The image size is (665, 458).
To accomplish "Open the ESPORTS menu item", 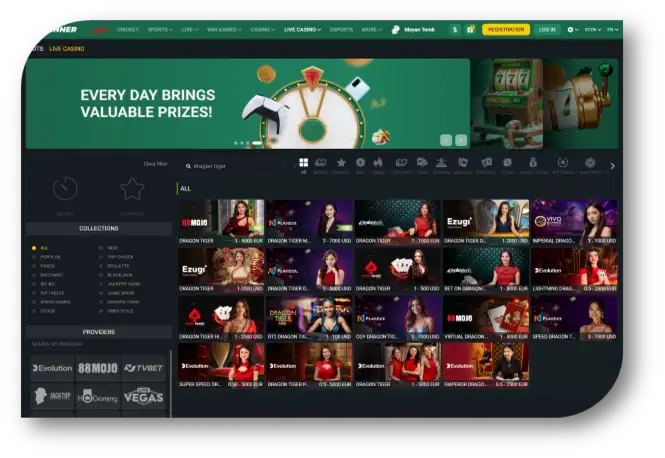I will [x=341, y=30].
